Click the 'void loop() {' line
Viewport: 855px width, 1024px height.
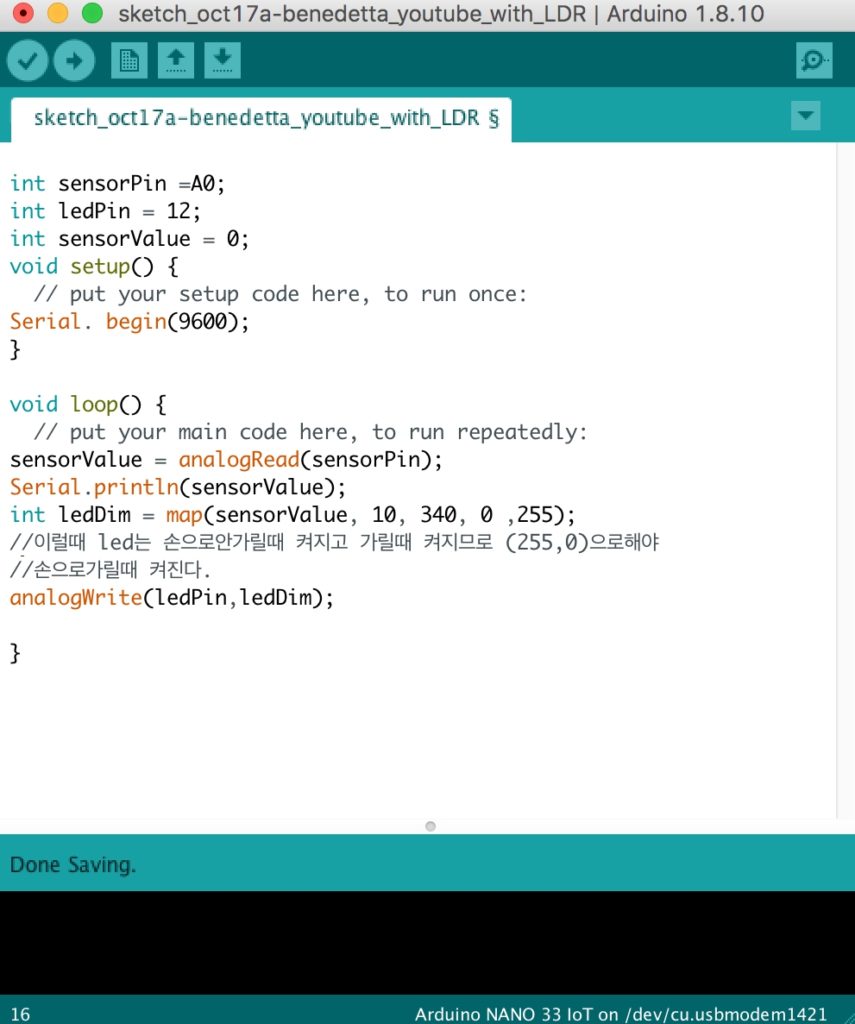click(88, 404)
